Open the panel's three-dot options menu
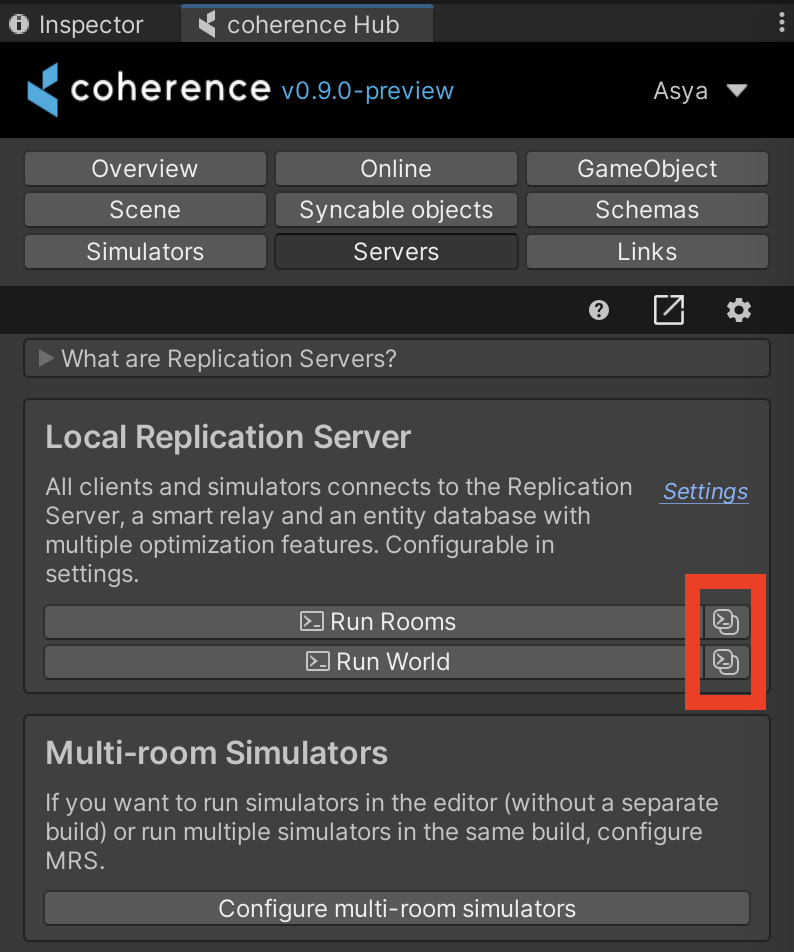794x952 pixels. pos(781,24)
